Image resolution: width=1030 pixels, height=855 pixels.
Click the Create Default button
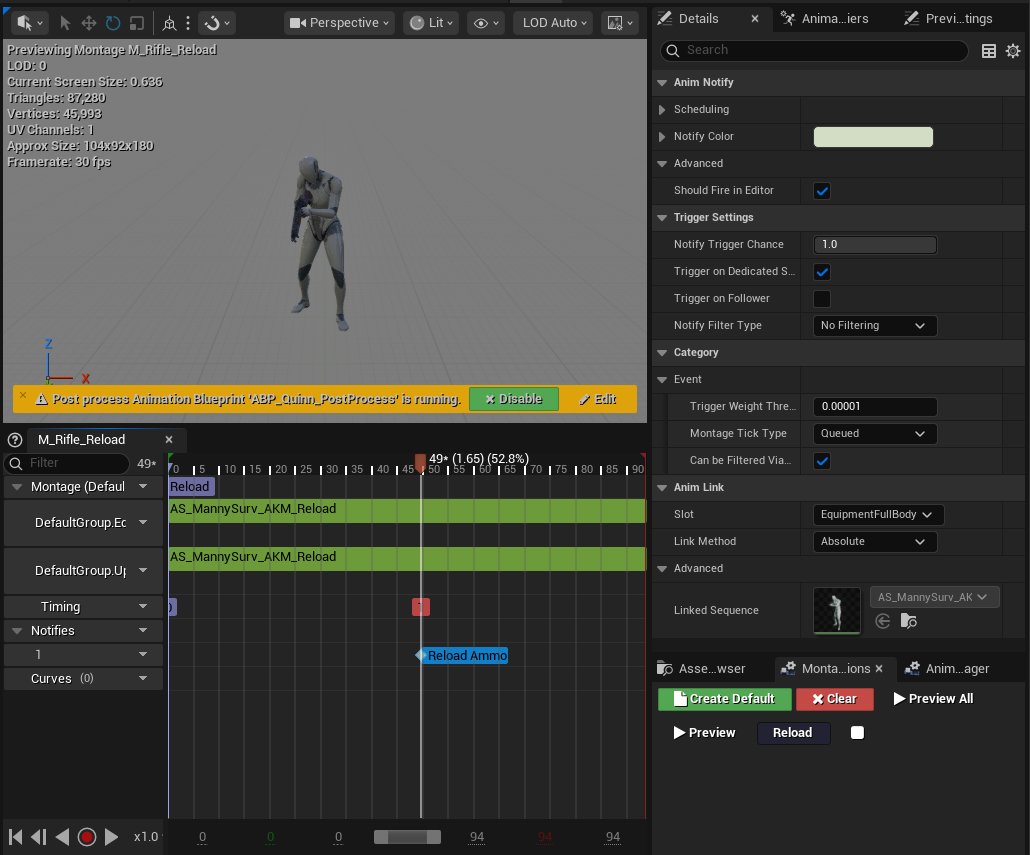pos(725,699)
